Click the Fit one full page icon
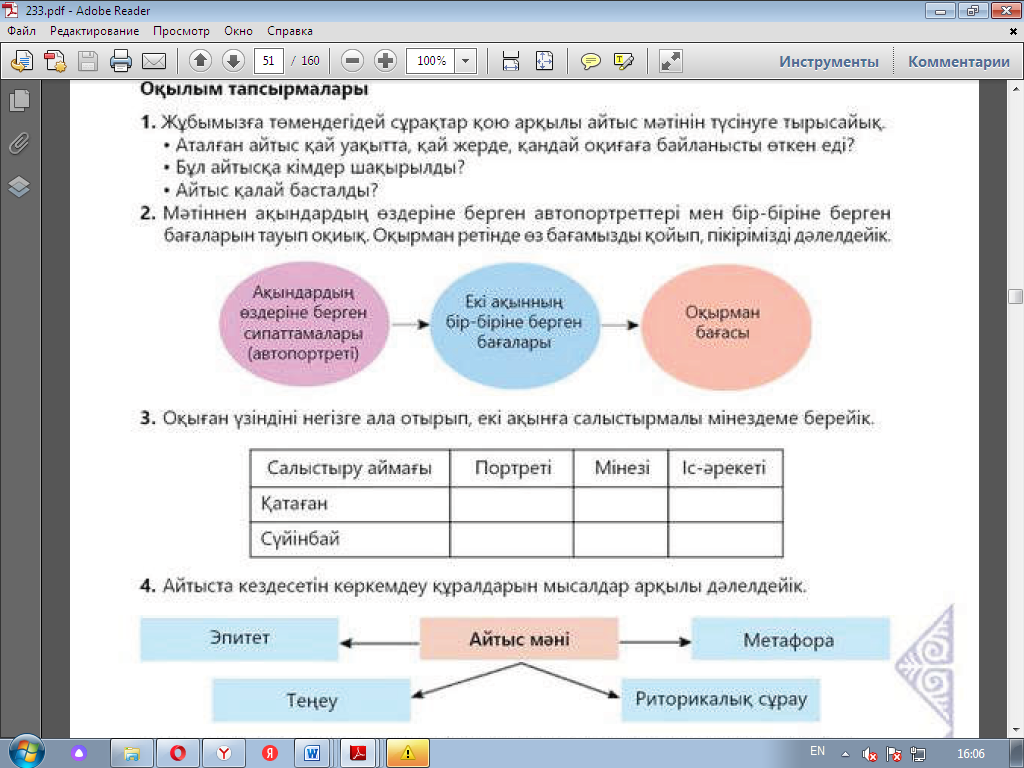1024x768 pixels. pos(544,61)
